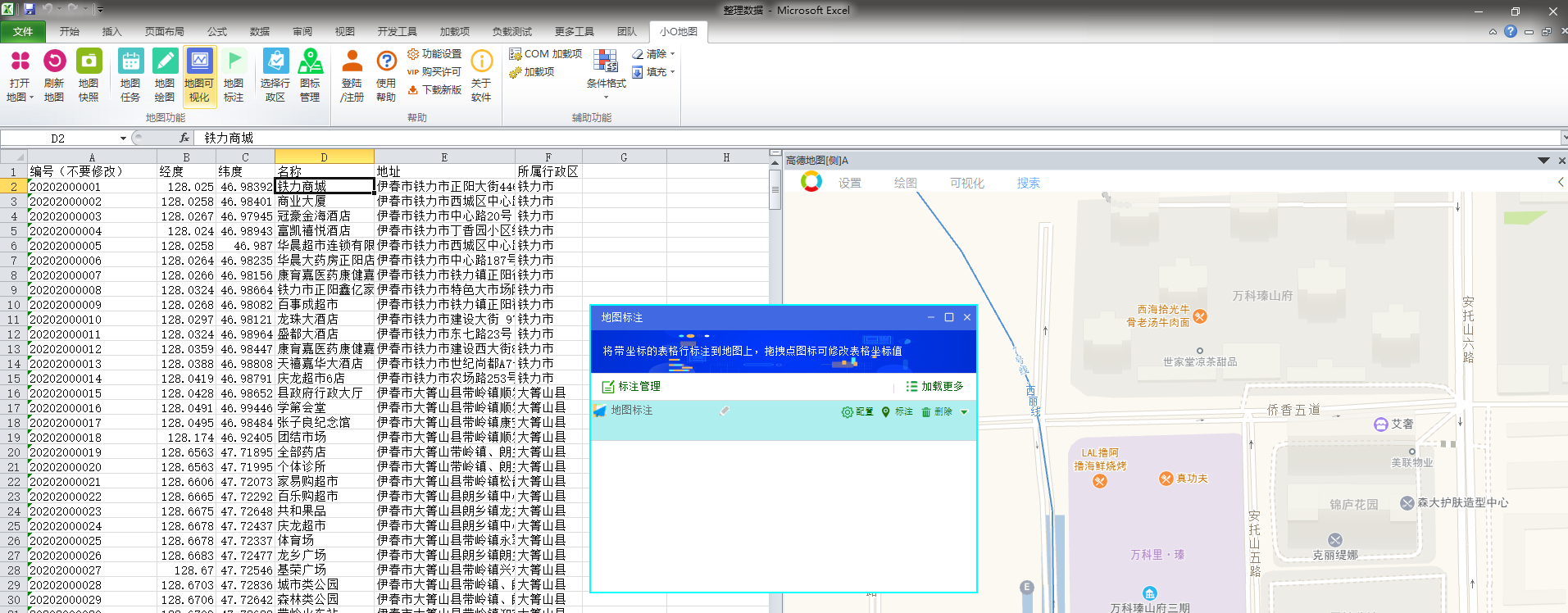
Task: Open 关于软件 about software info
Action: 481,75
